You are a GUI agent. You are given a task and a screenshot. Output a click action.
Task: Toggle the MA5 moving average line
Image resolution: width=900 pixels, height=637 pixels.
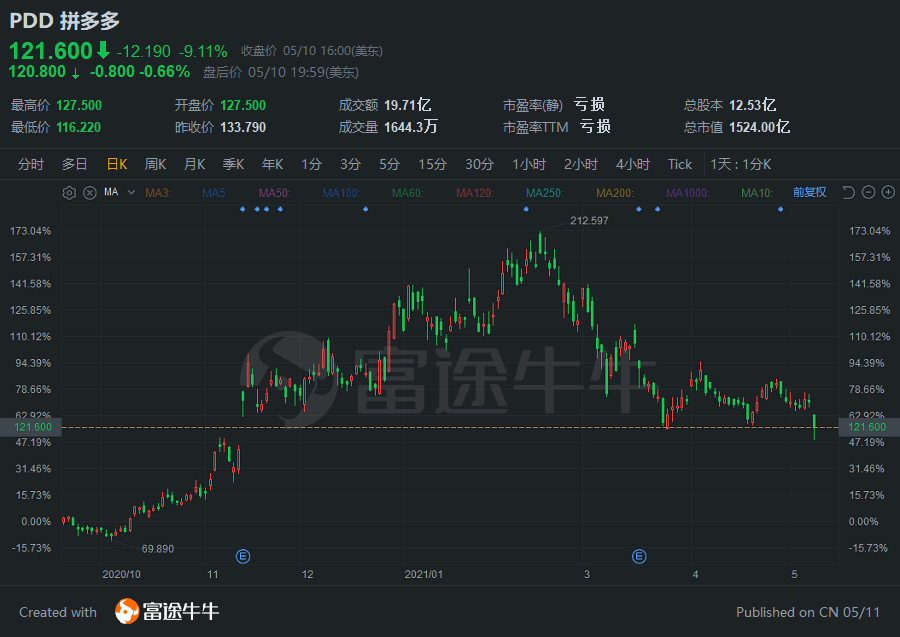pos(215,193)
